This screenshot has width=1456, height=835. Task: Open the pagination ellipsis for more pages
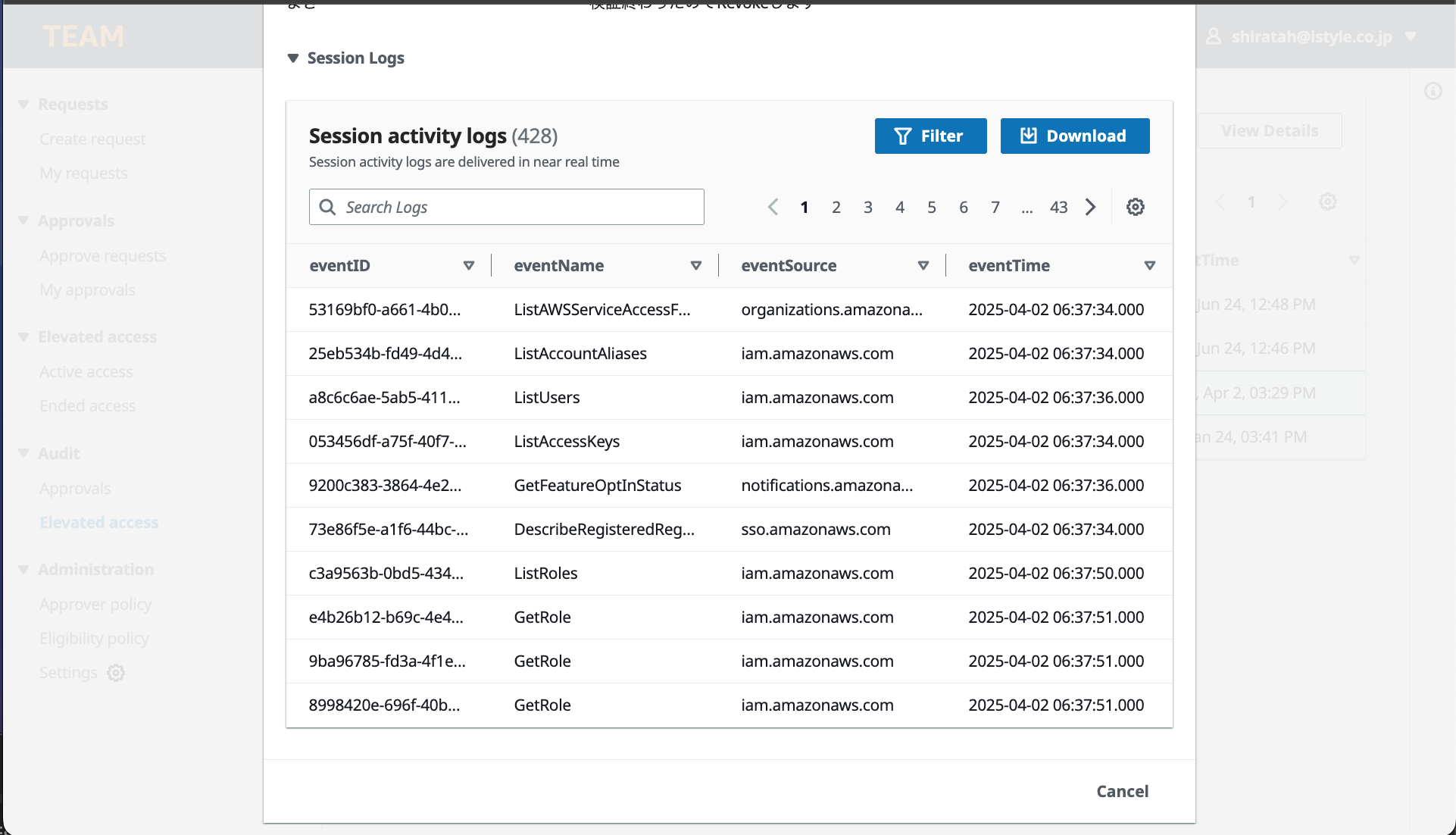click(1026, 208)
